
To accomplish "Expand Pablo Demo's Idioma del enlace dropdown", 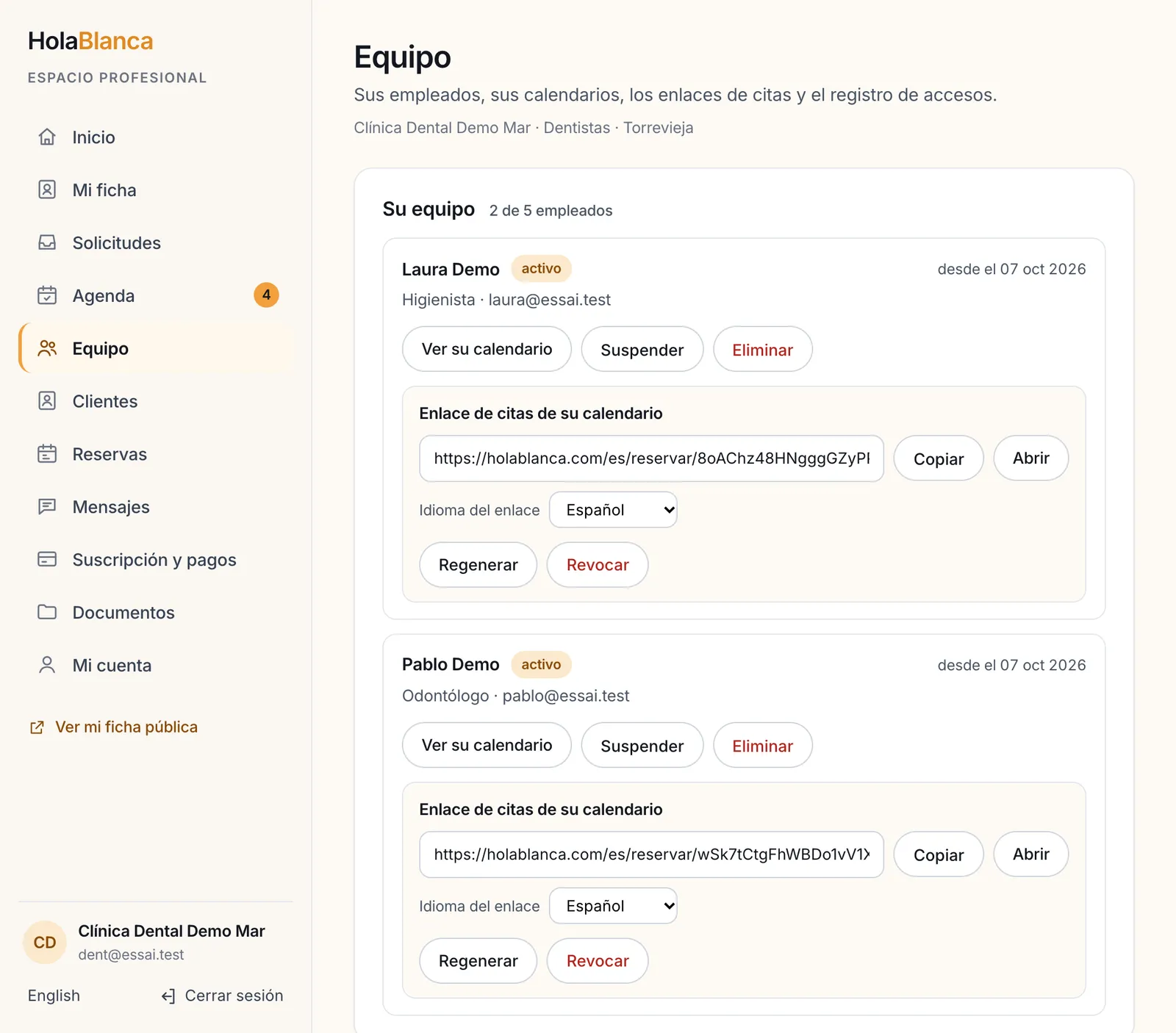I will (x=613, y=906).
